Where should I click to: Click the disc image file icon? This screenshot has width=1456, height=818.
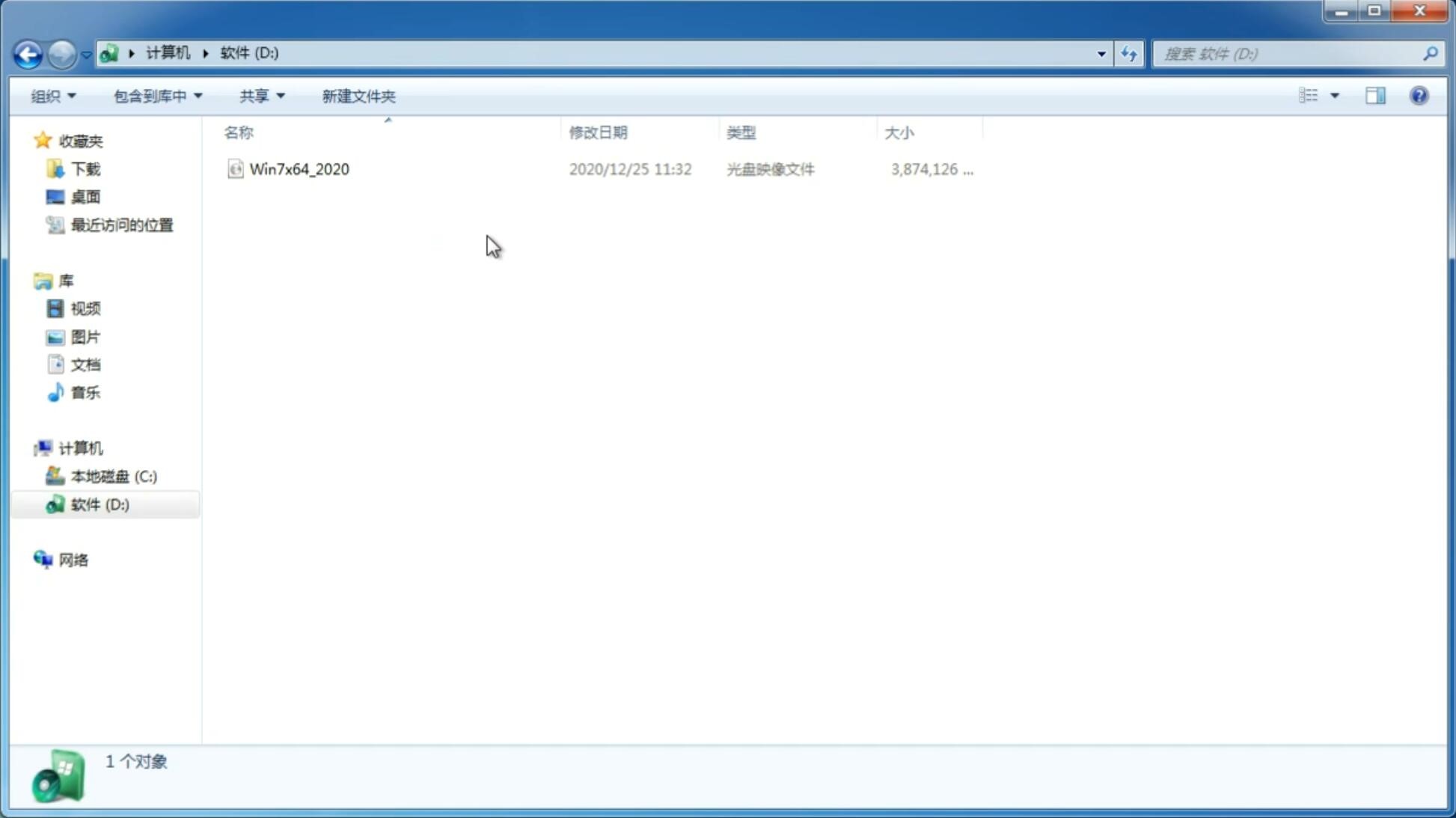click(234, 169)
